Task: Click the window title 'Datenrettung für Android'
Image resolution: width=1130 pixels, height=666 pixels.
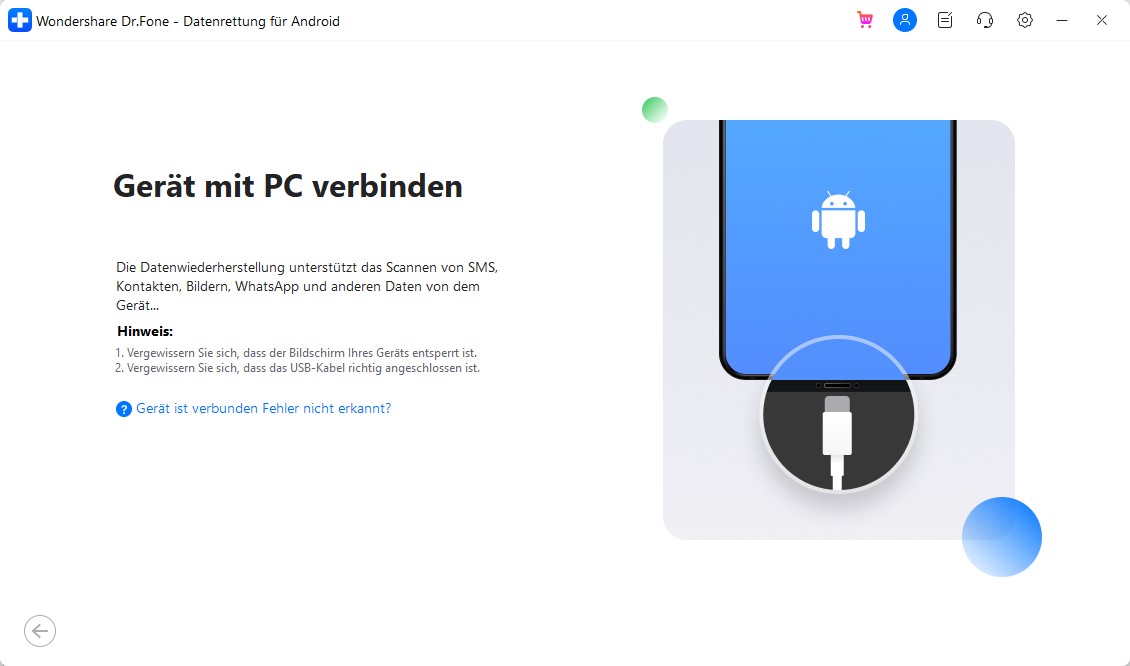Action: (261, 21)
